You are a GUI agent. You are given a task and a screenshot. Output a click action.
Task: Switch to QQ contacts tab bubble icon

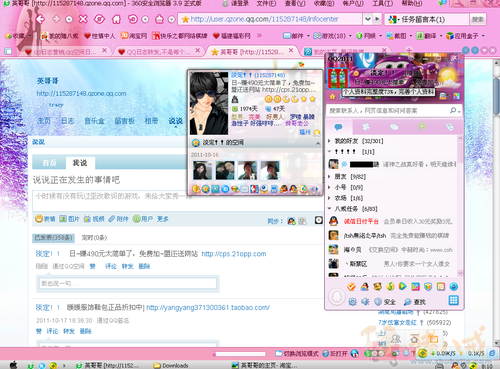coord(338,127)
